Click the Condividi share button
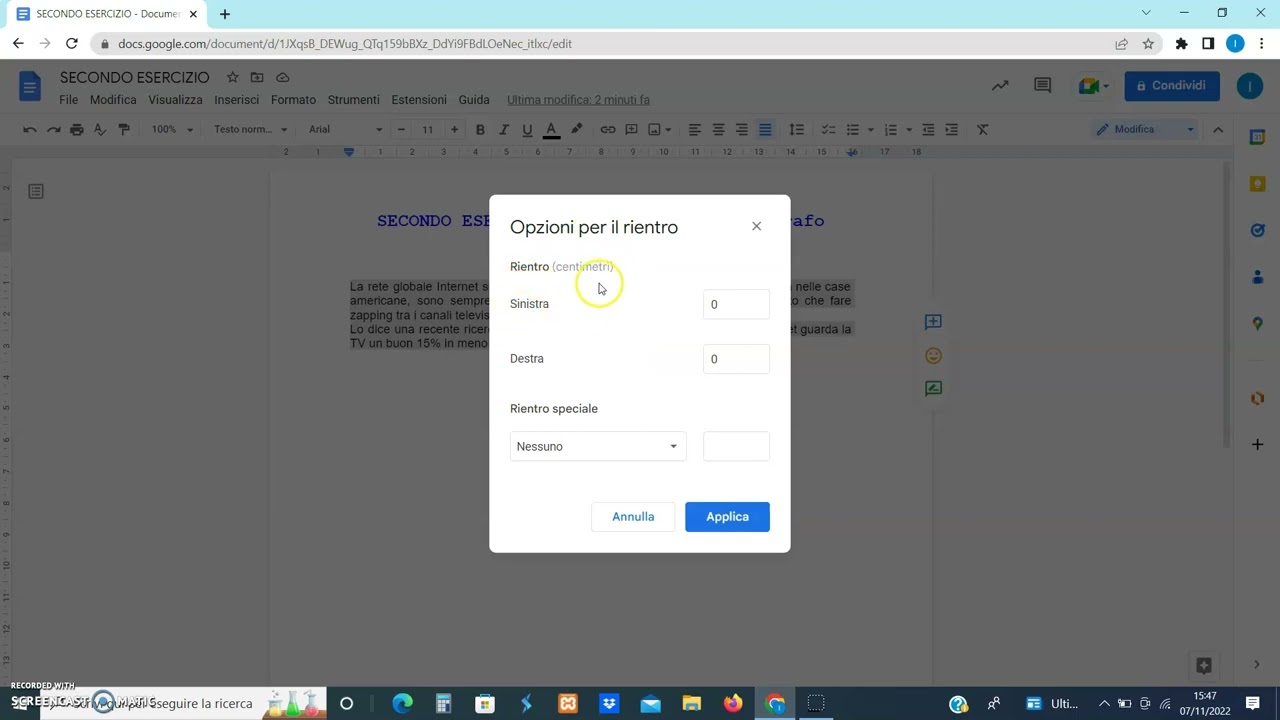The height and width of the screenshot is (720, 1280). [x=1171, y=86]
